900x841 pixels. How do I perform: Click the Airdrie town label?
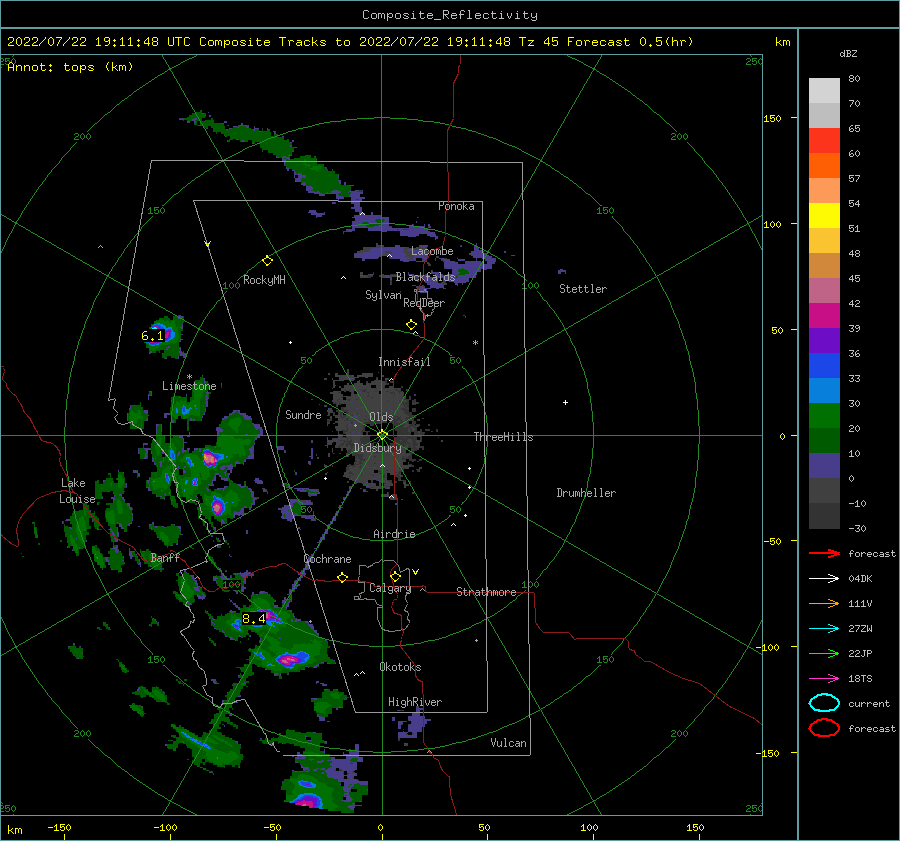(x=394, y=534)
